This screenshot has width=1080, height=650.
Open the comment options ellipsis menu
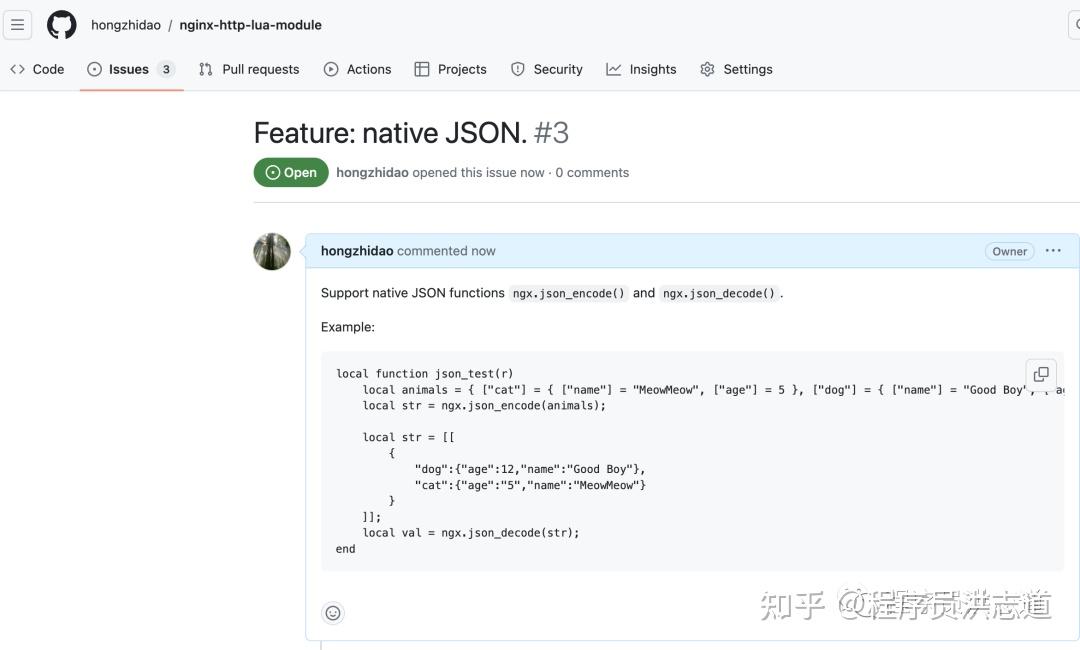1053,251
